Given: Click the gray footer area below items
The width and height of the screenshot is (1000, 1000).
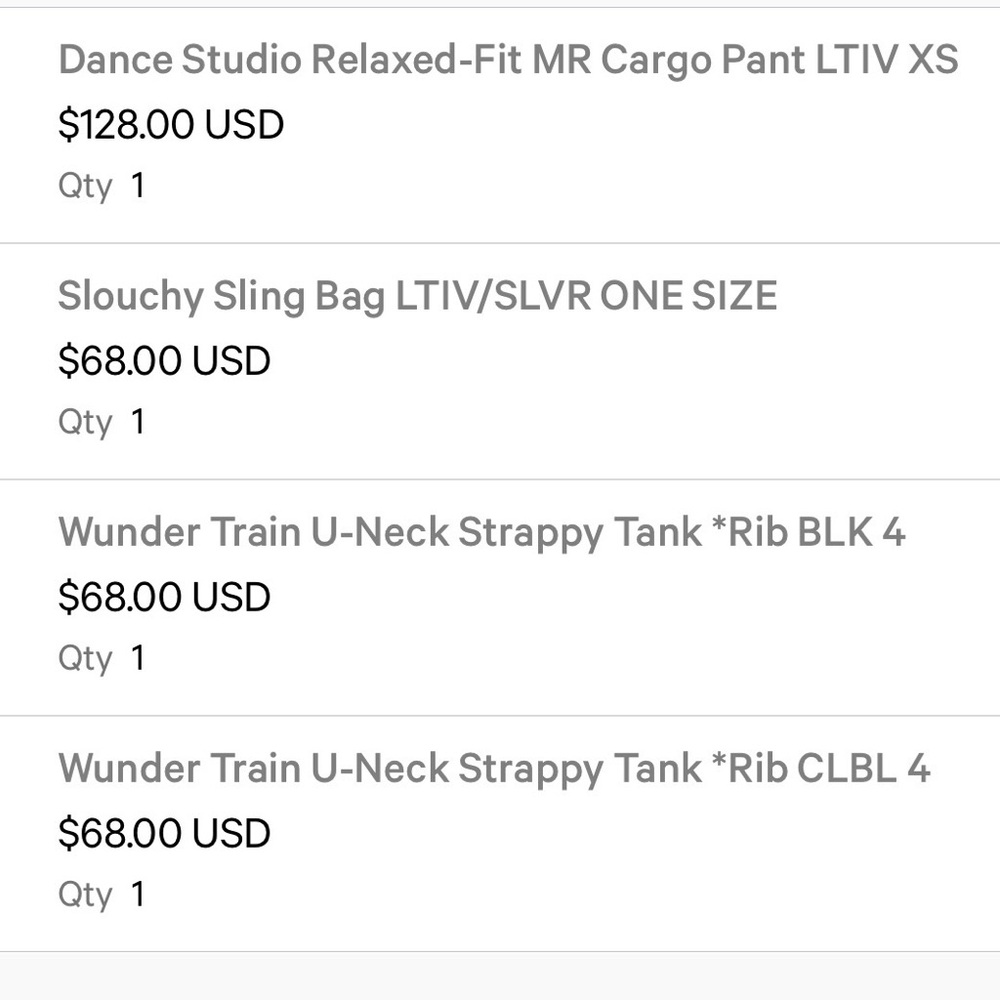Looking at the screenshot, I should [x=500, y=976].
